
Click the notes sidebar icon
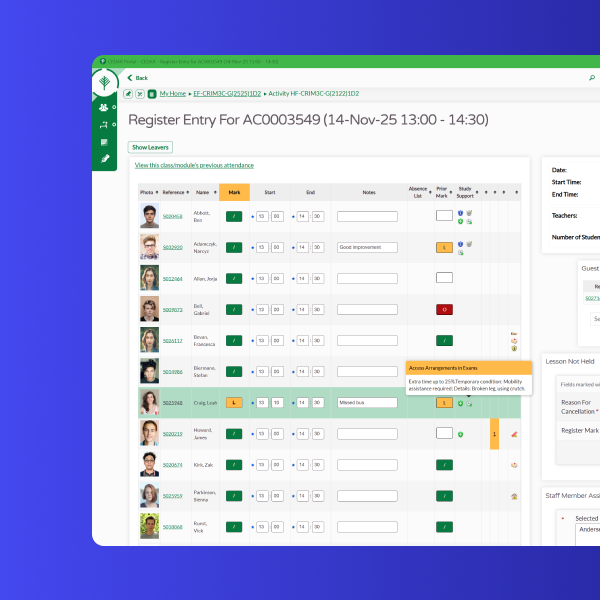click(104, 141)
